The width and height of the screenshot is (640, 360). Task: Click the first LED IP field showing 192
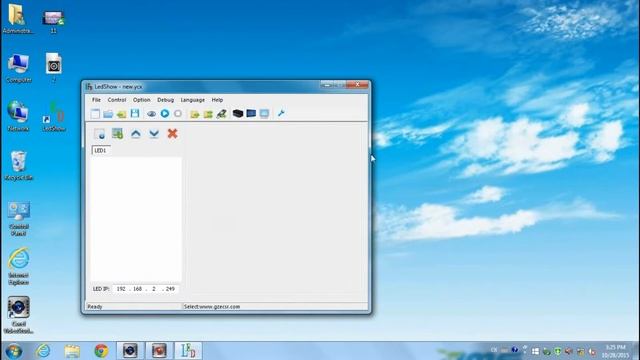[121, 289]
